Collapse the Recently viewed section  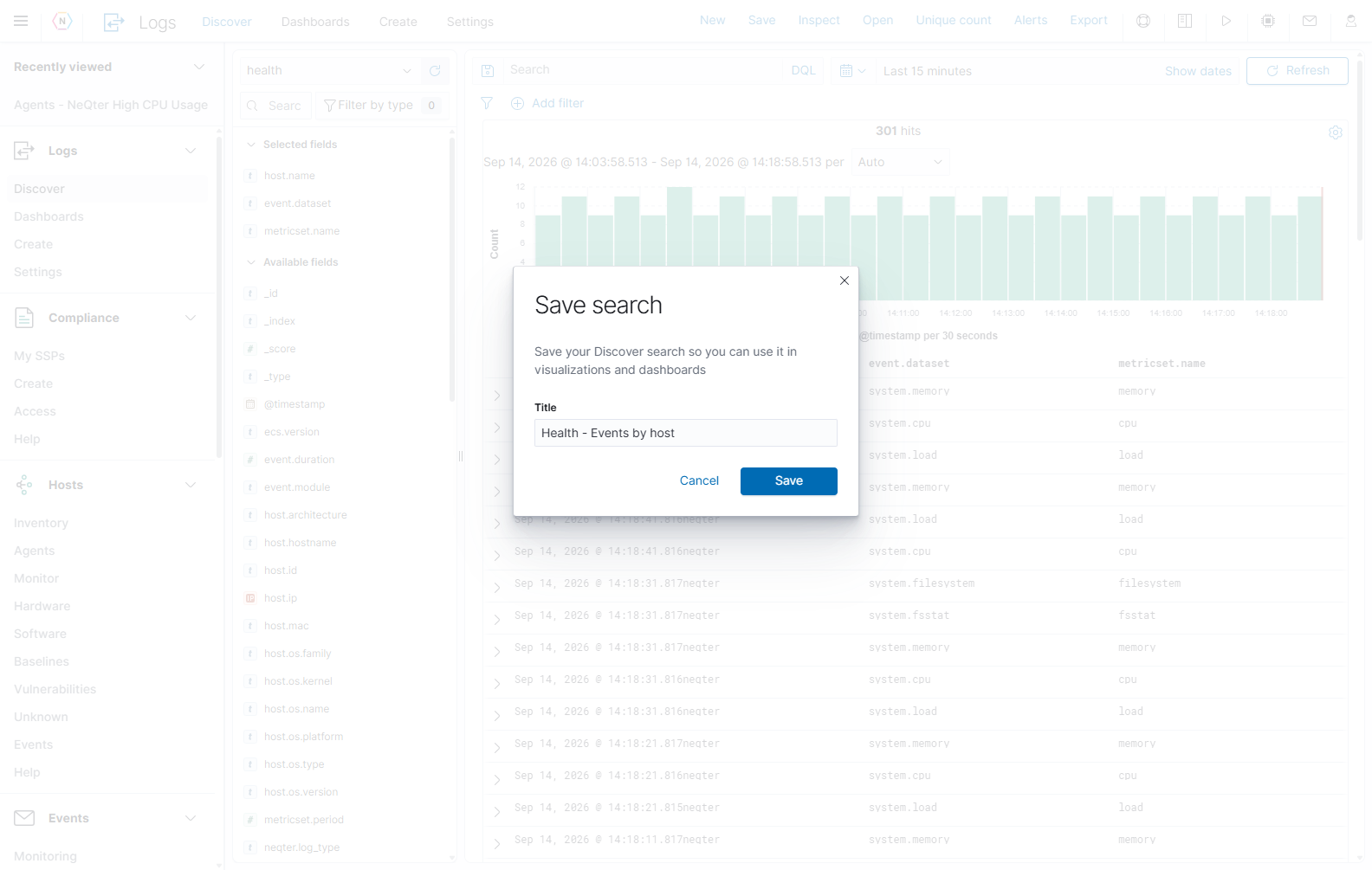tap(199, 67)
